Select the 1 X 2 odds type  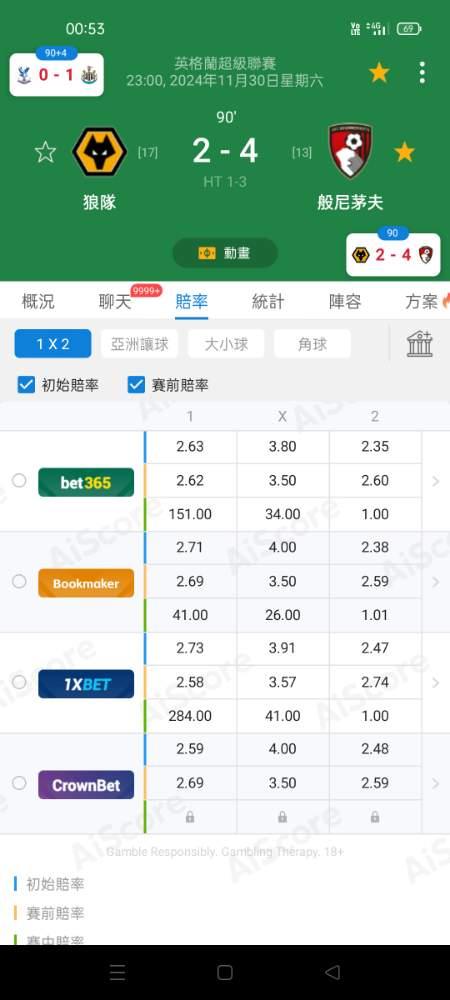53,344
